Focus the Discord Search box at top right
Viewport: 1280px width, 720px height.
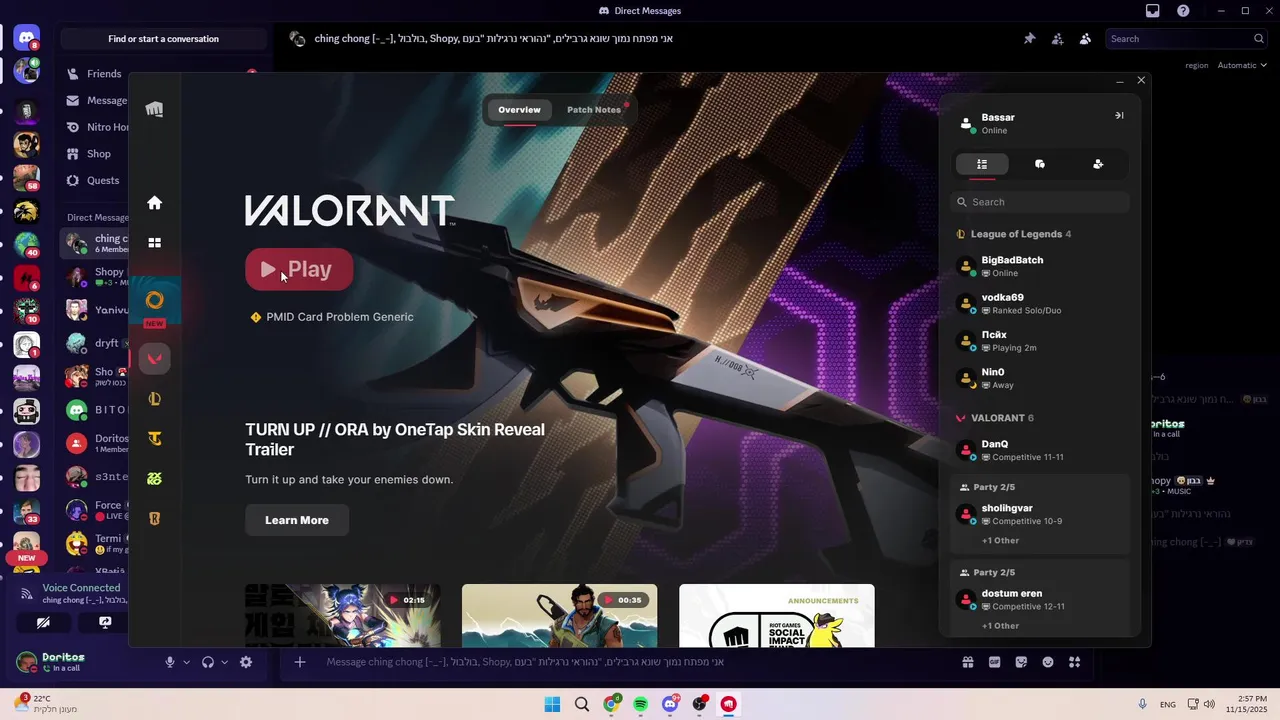pos(1187,39)
